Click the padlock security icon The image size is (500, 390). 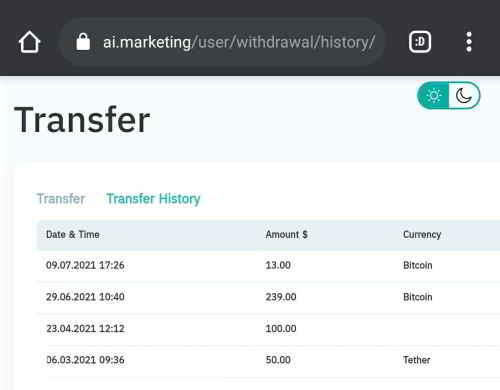(x=83, y=42)
